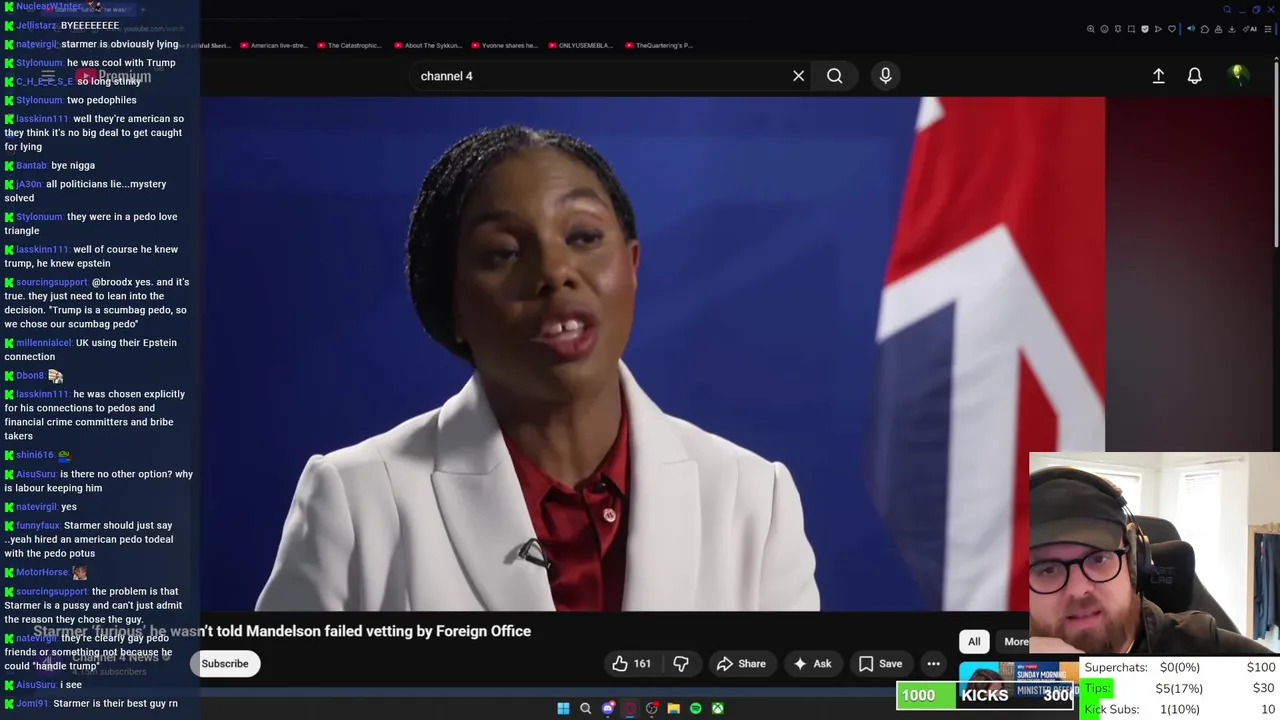Open the YouTube account avatar menu
Screen dimensions: 1280x720
click(x=1237, y=75)
